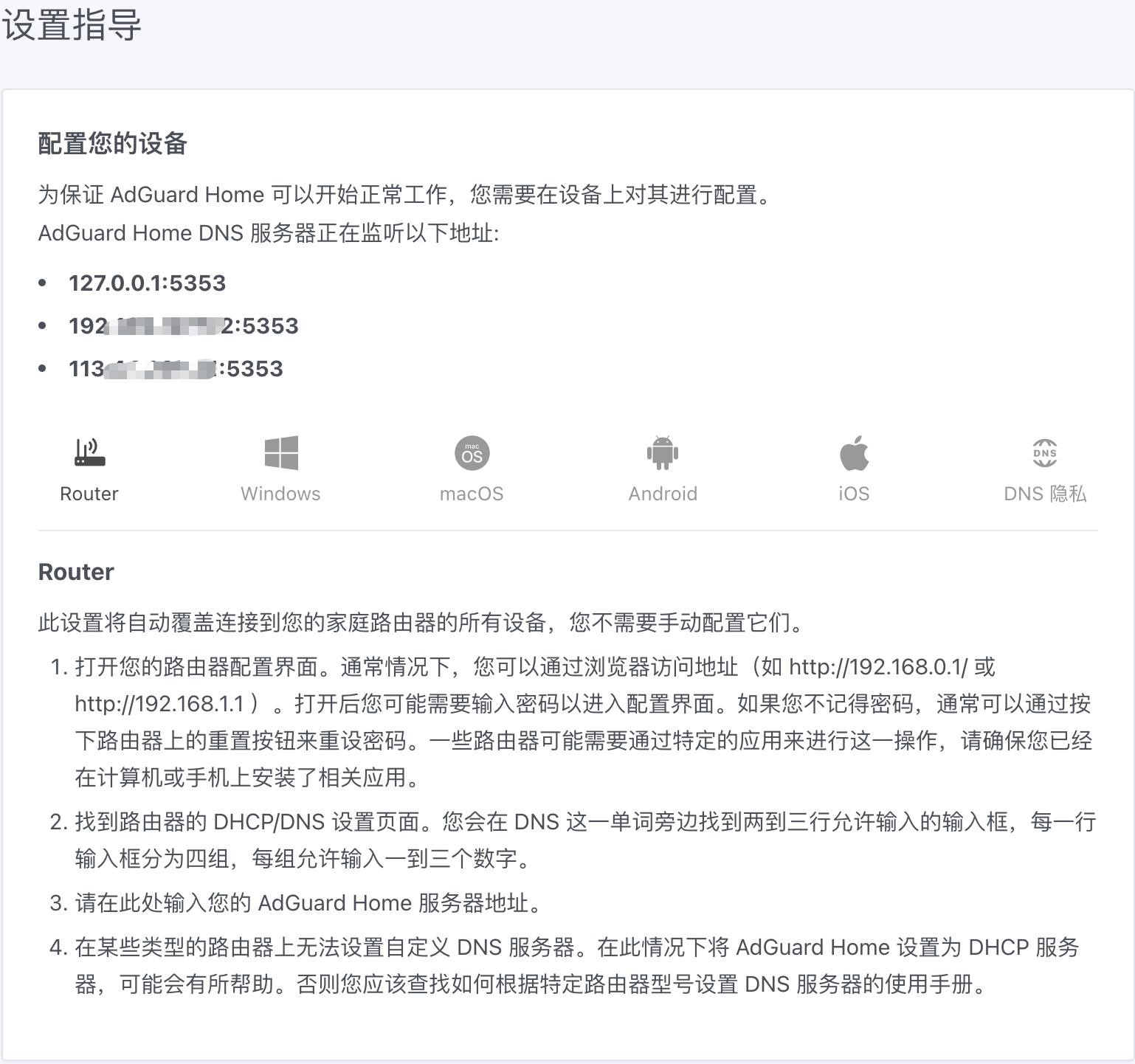Click the address starting with 113
This screenshot has width=1135, height=1064.
tap(176, 369)
